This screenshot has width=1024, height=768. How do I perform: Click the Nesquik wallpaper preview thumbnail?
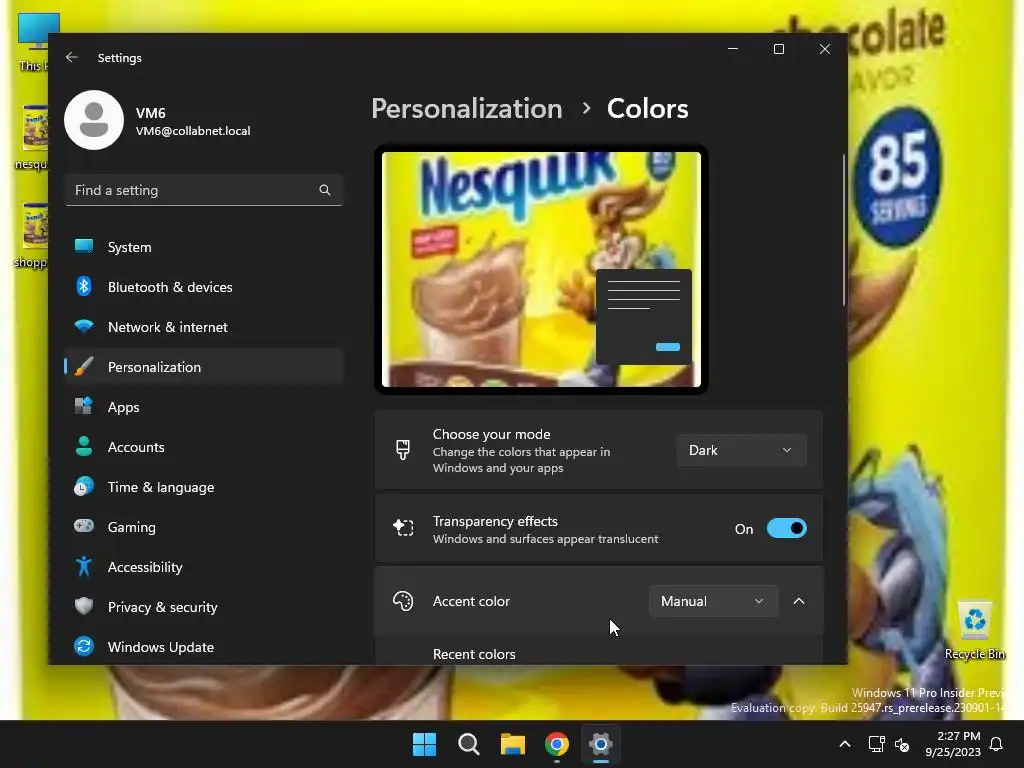coord(541,269)
